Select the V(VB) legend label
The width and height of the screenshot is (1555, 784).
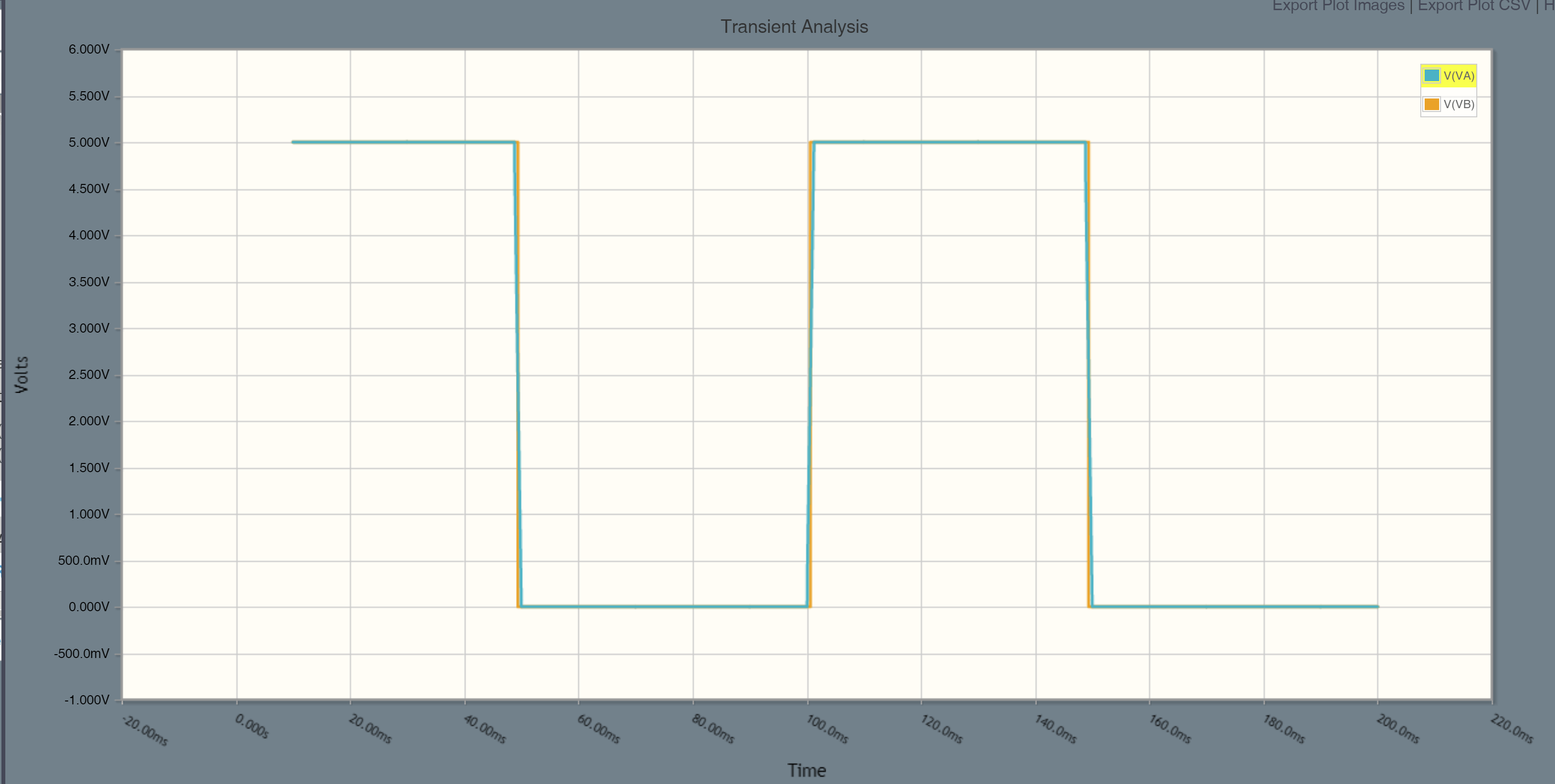point(1458,104)
